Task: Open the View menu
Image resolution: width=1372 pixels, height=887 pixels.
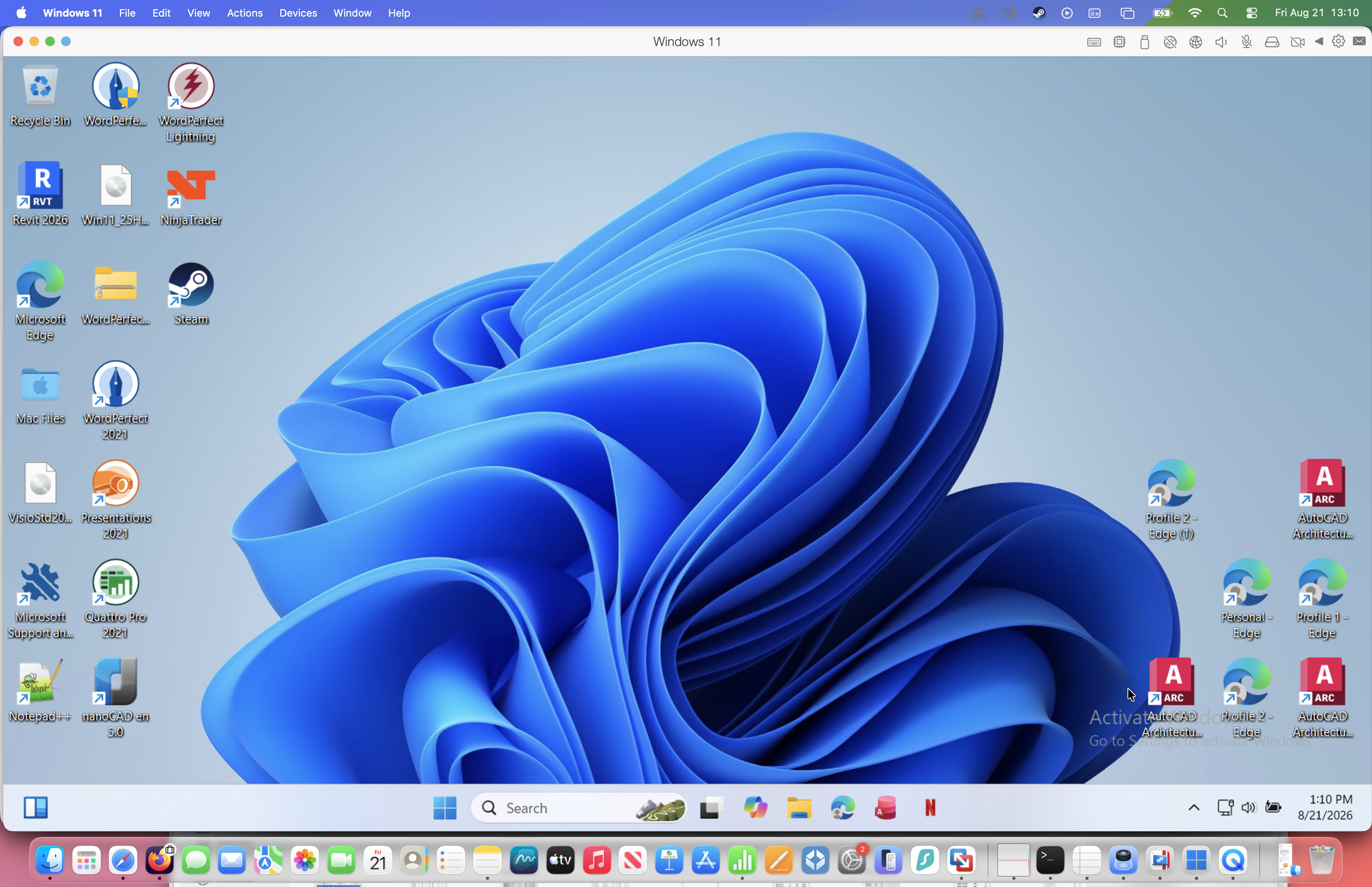Action: tap(198, 13)
